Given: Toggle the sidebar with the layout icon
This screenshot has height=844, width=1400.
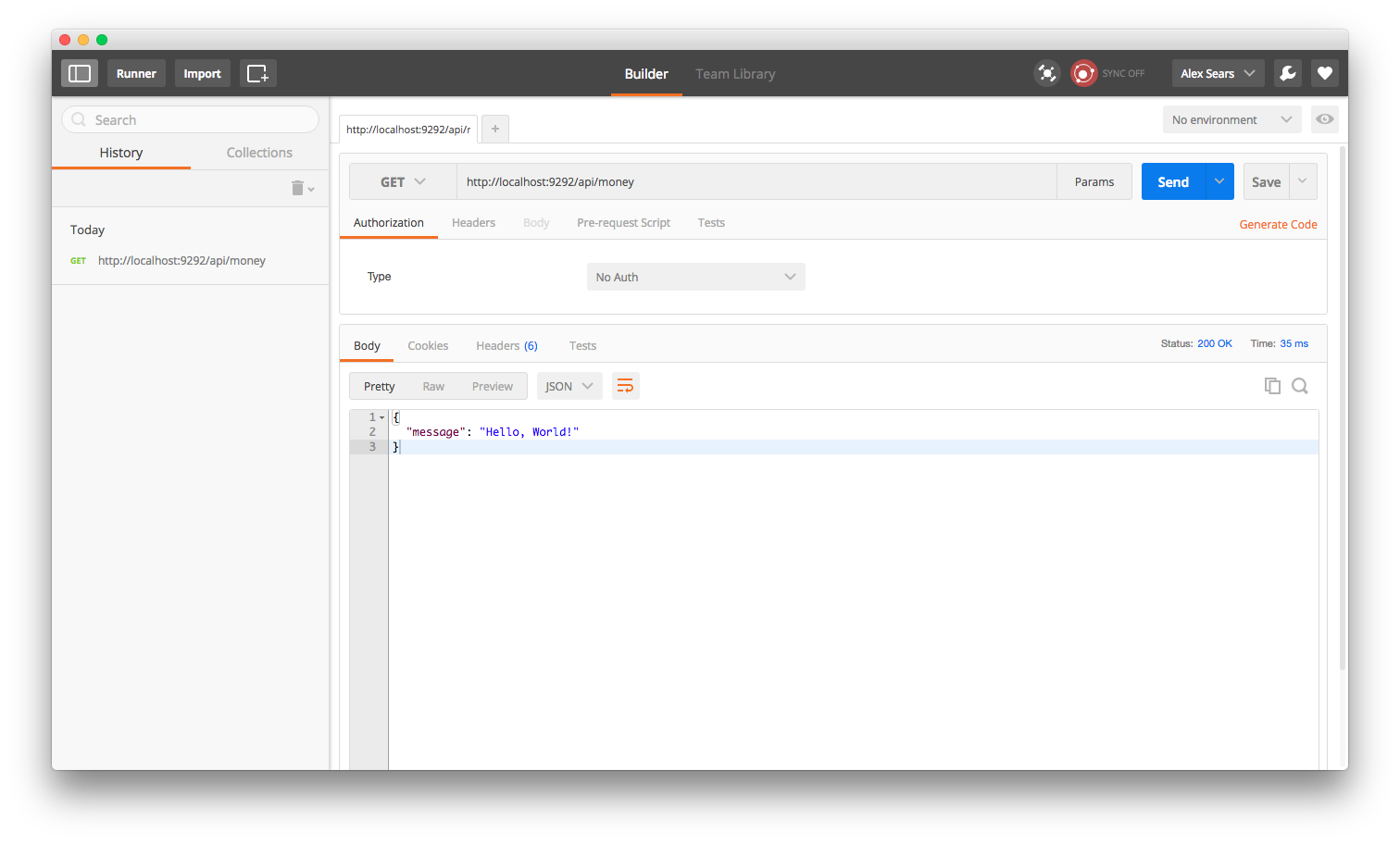Looking at the screenshot, I should point(80,73).
